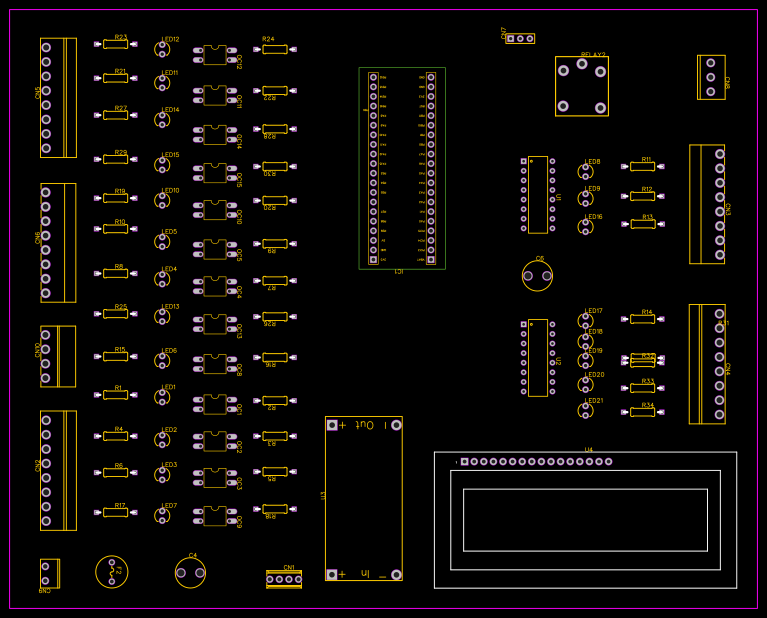Click the LED21 footprint
This screenshot has height=618, width=767.
click(586, 410)
